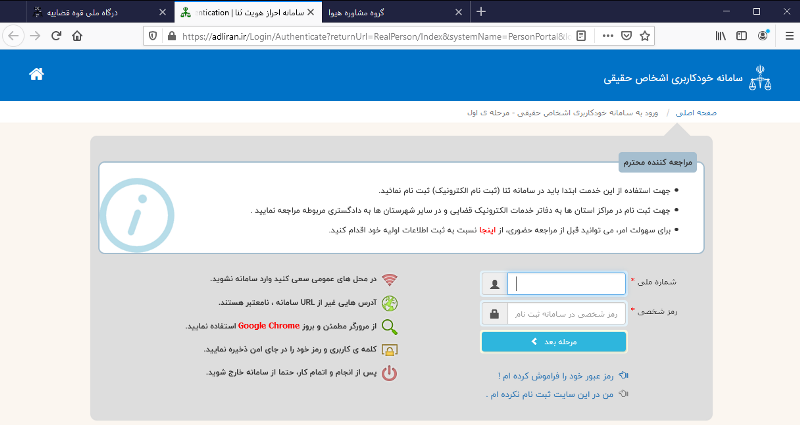The height and width of the screenshot is (425, 800).
Task: Show site security info via padlock icon
Action: 172,36
